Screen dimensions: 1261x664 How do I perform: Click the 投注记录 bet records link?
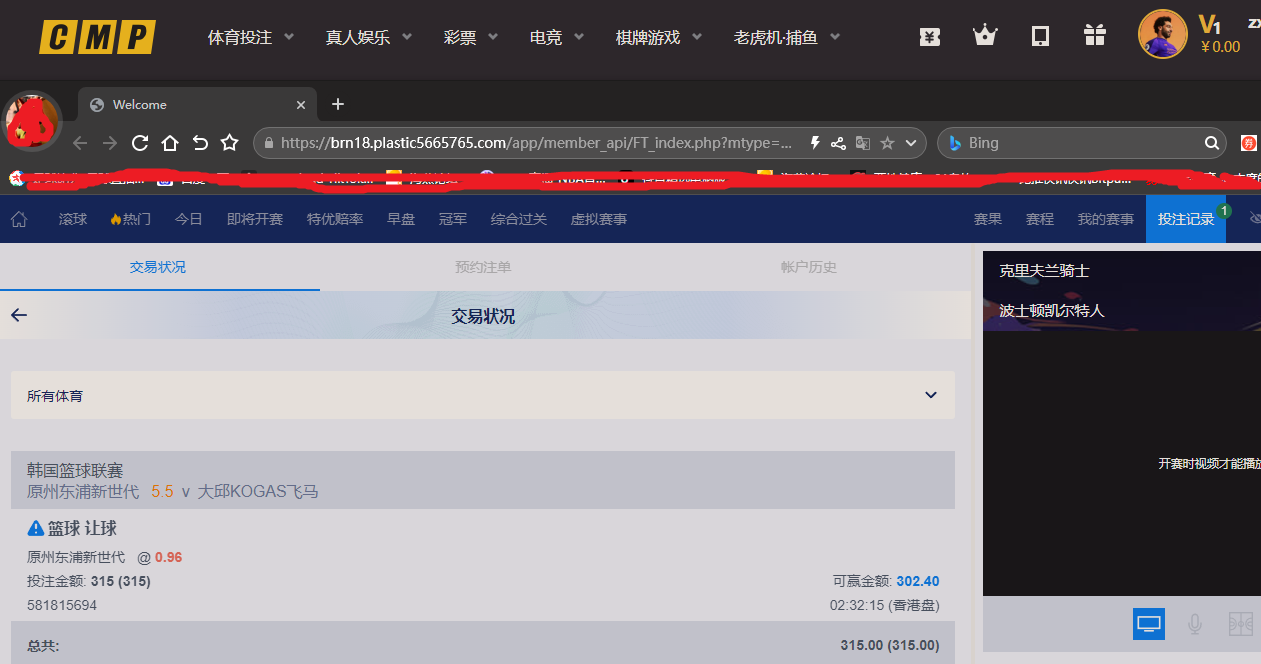[1186, 218]
